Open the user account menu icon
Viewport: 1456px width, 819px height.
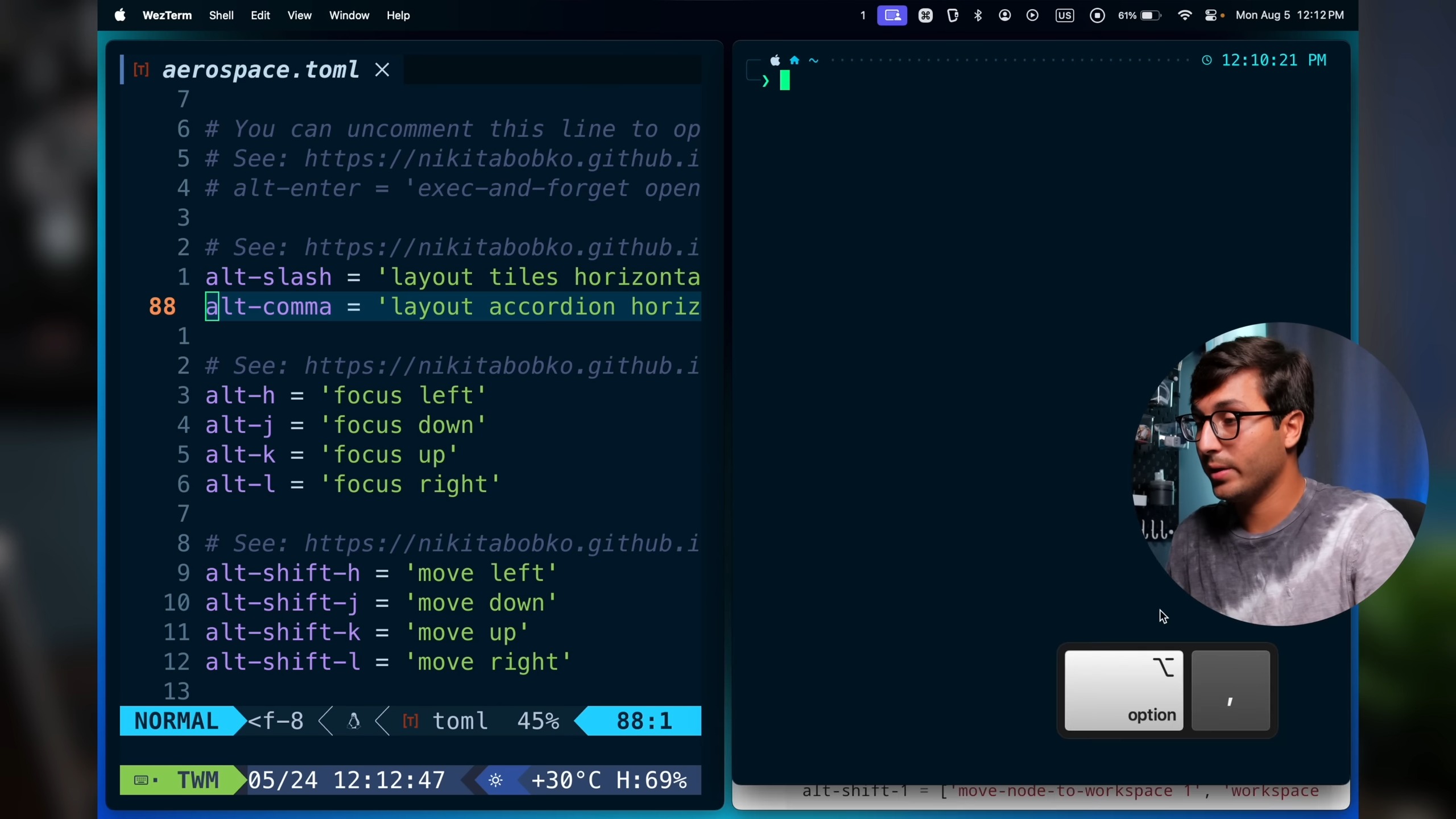1004,15
